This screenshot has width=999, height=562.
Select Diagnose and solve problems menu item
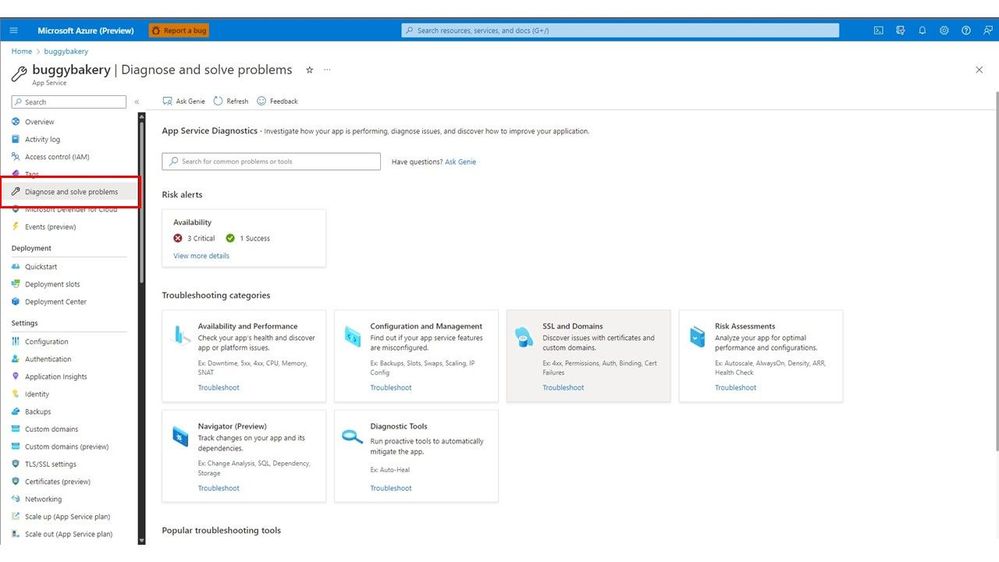[69, 192]
